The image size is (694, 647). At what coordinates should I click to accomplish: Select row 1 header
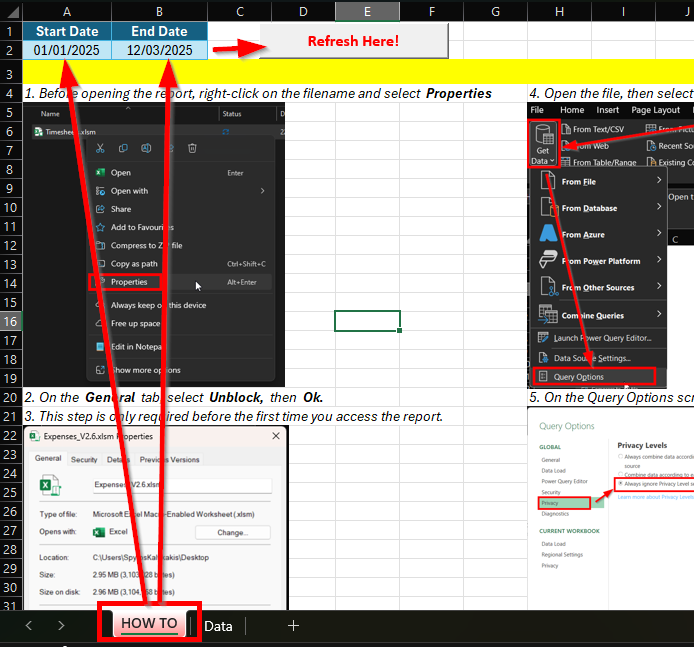point(11,31)
